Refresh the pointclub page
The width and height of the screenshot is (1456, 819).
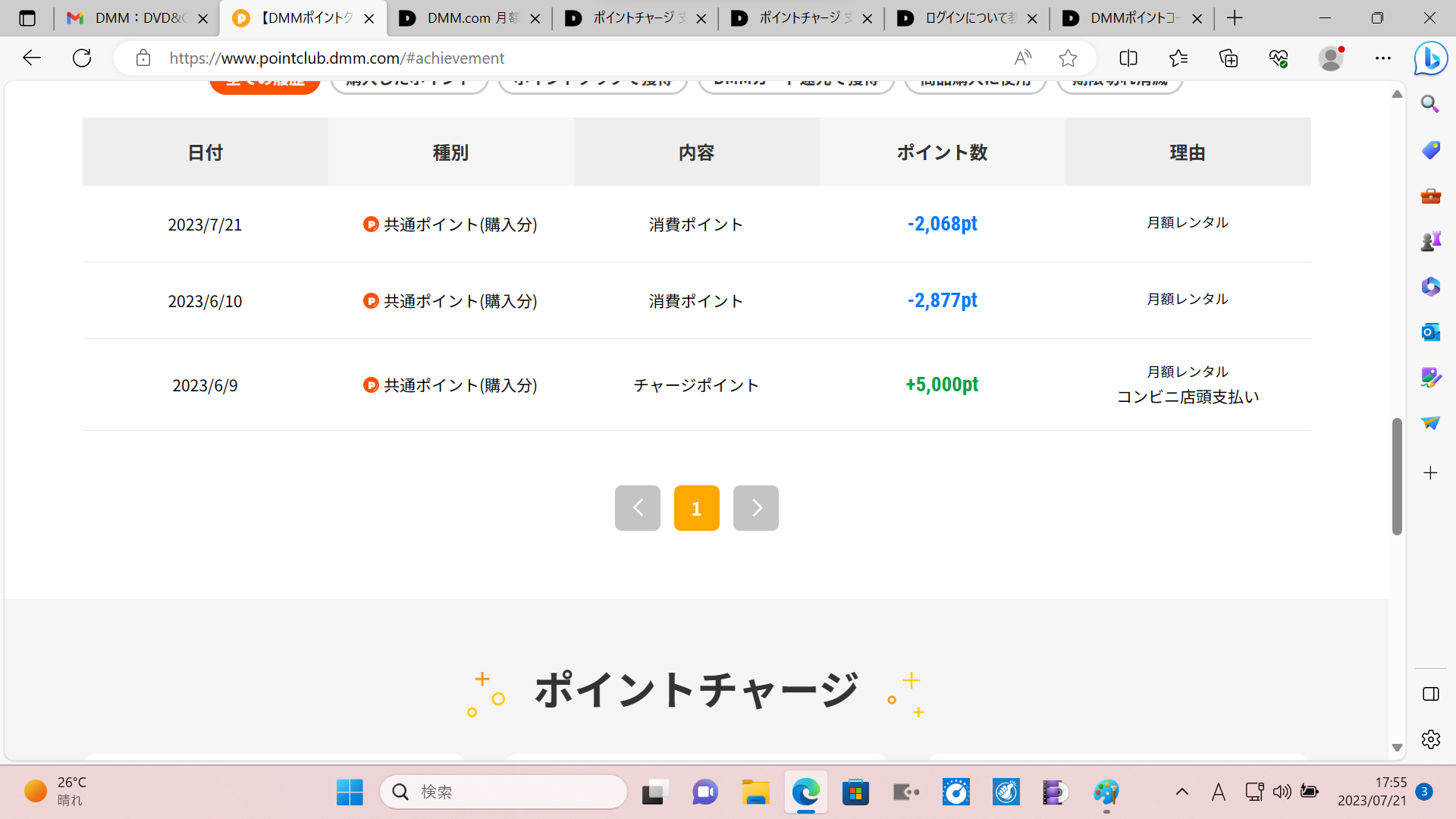click(x=82, y=58)
